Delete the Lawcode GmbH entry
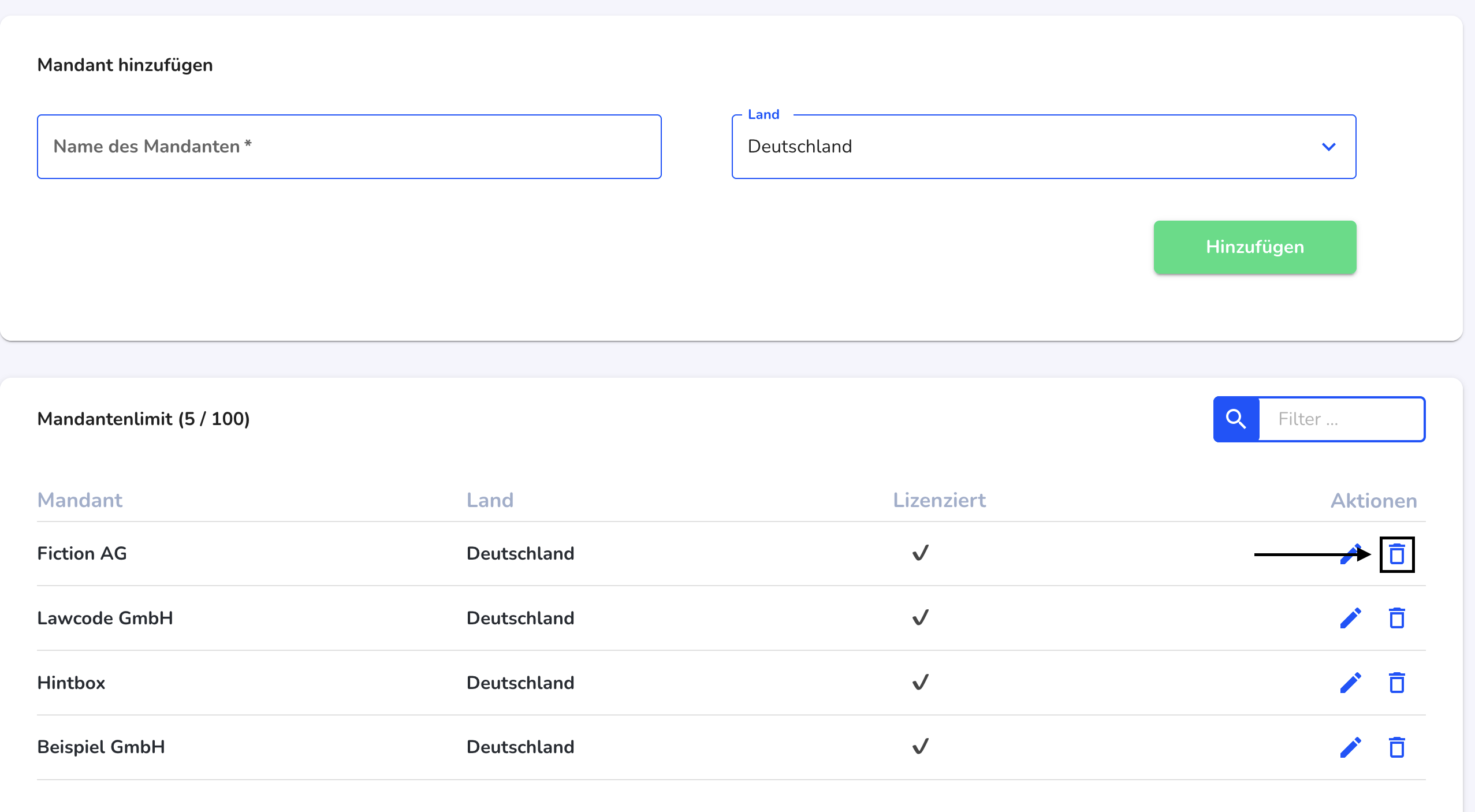Viewport: 1475px width, 812px height. [x=1397, y=618]
